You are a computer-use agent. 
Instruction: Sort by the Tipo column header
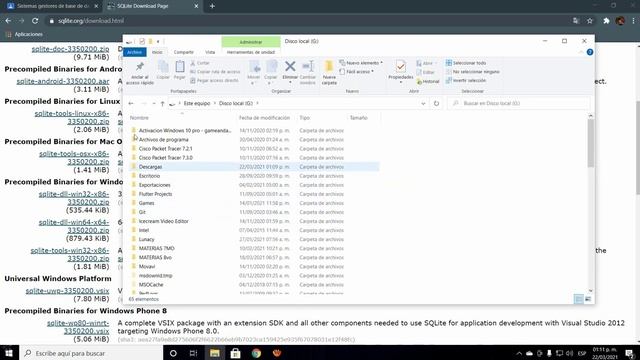pos(304,118)
